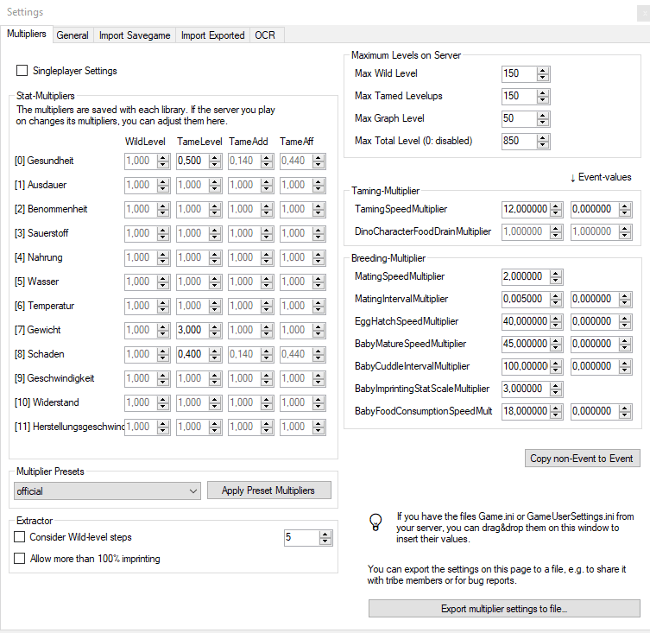Click the Max Tamed Levelups stepper arrows
Screen dimensions: 650x633
(x=543, y=97)
